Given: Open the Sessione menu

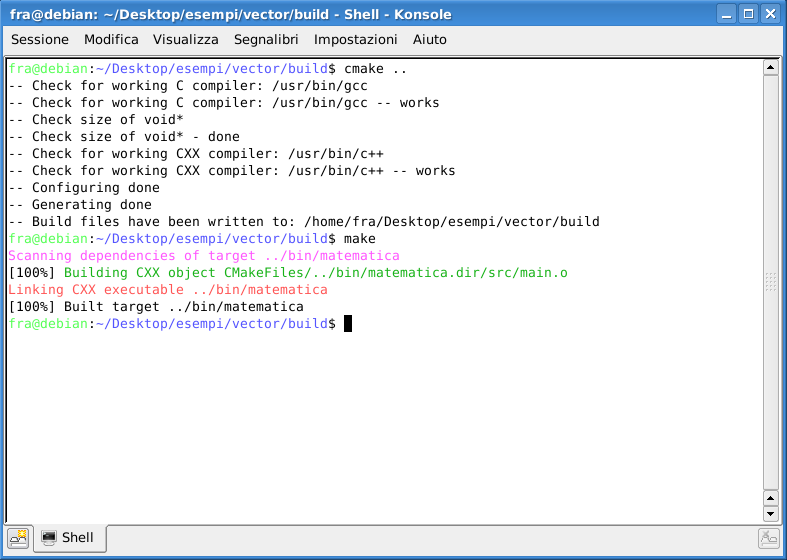Looking at the screenshot, I should pyautogui.click(x=40, y=39).
